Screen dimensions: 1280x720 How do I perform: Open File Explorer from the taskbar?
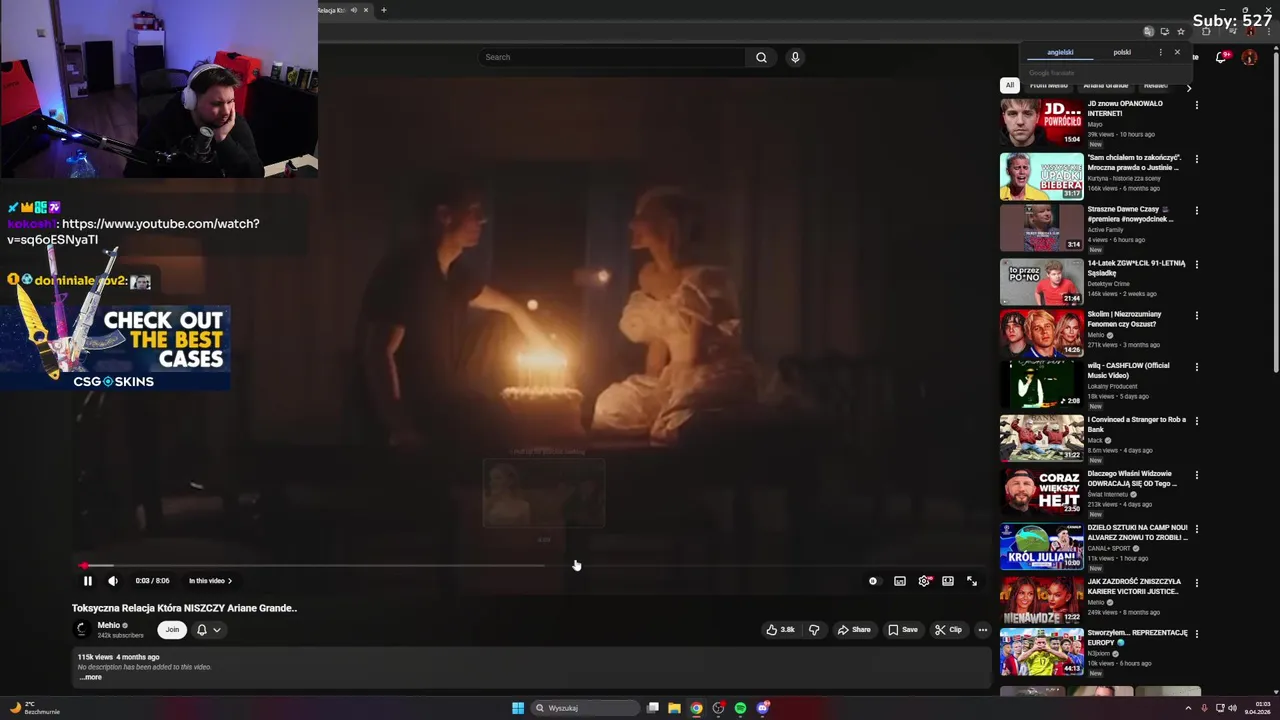coord(675,708)
